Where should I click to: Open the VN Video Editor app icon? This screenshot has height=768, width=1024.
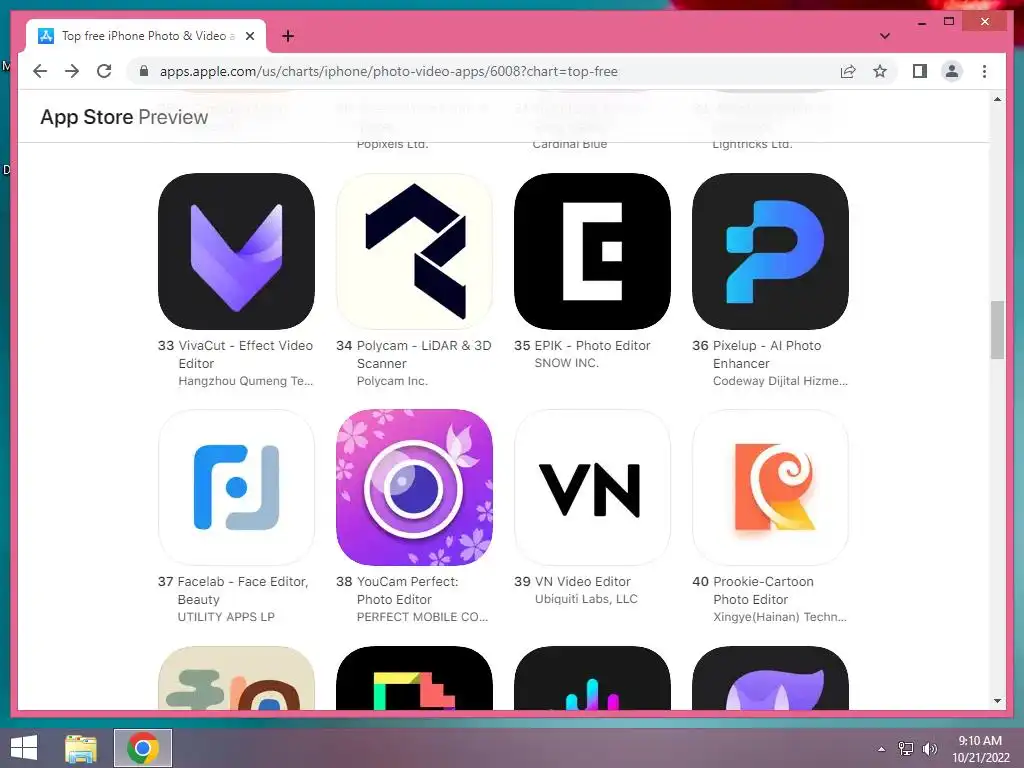(x=592, y=487)
